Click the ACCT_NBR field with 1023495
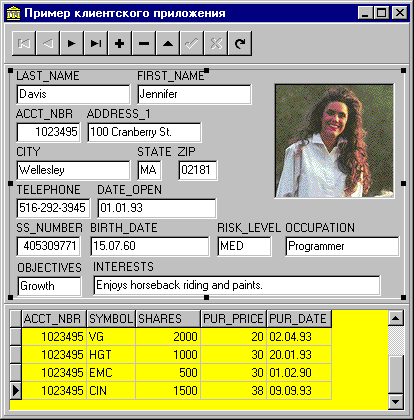 [x=48, y=132]
